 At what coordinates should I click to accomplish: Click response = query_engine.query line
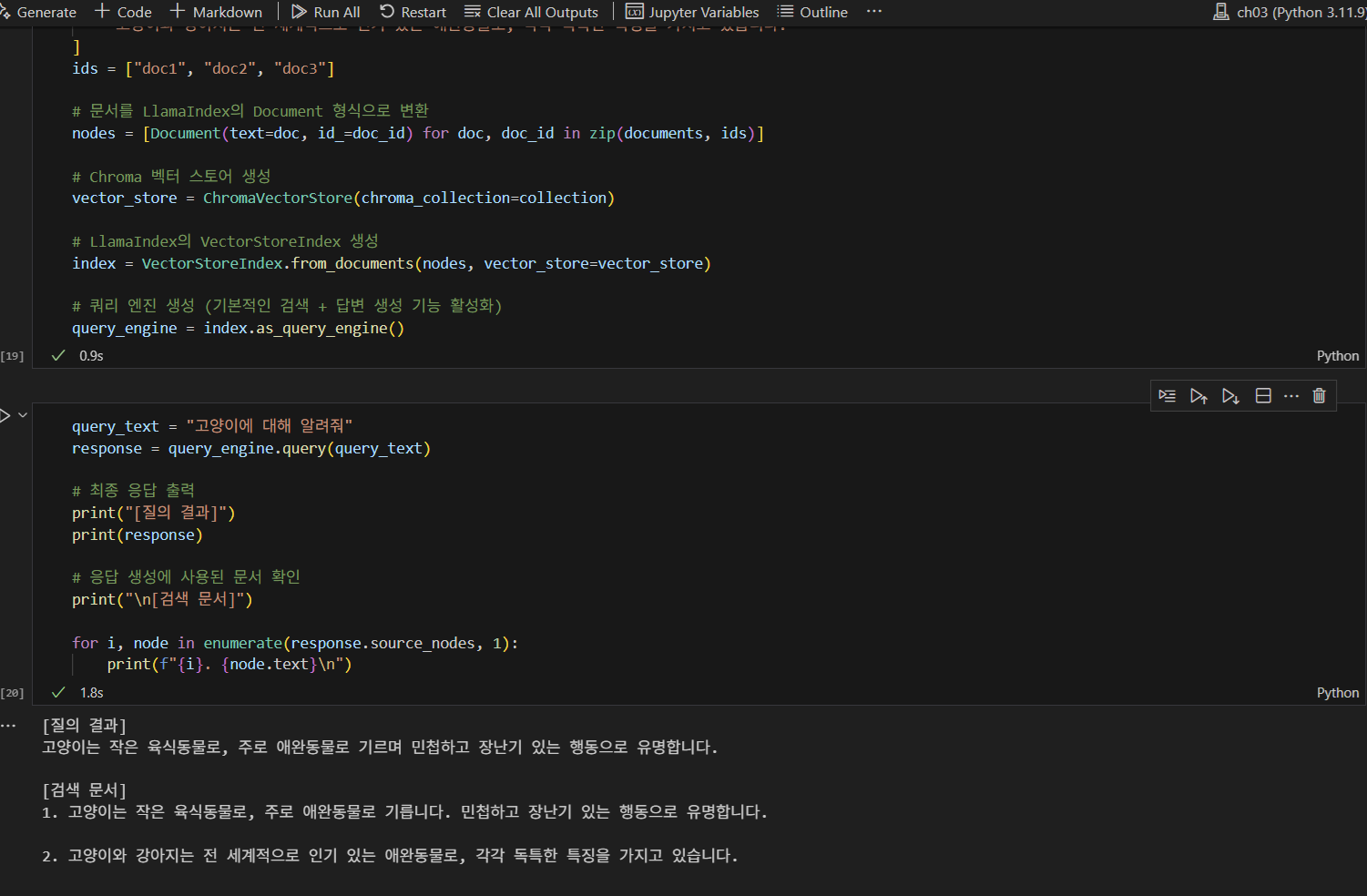(251, 448)
